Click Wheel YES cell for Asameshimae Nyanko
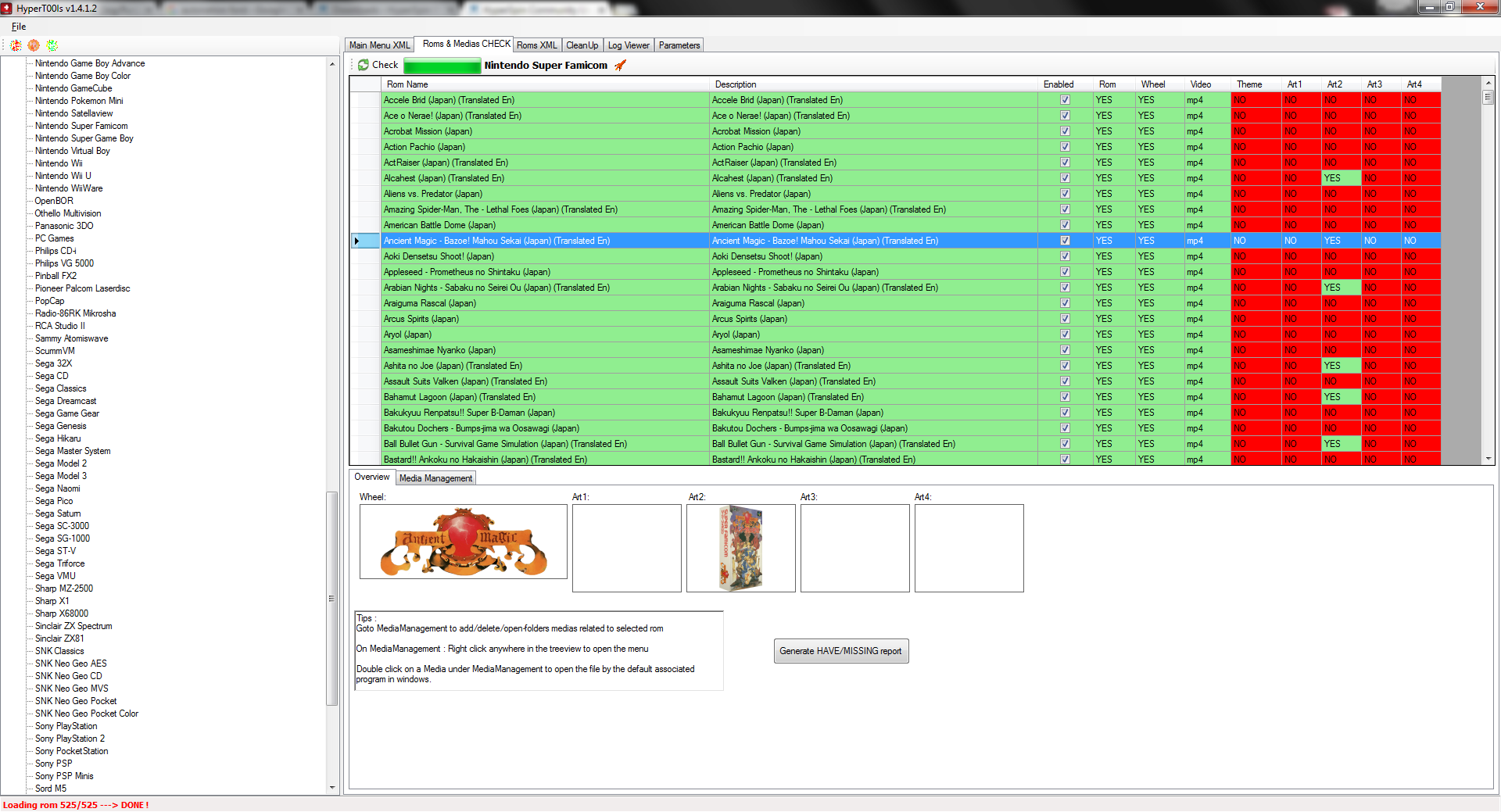 (x=1159, y=350)
